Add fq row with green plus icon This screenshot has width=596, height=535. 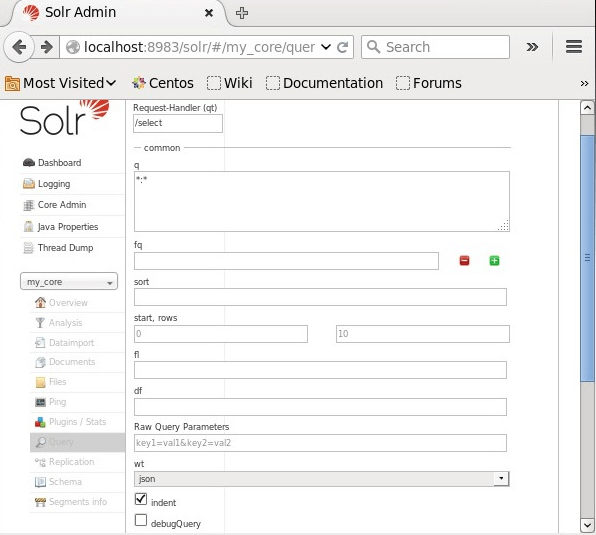pyautogui.click(x=494, y=261)
